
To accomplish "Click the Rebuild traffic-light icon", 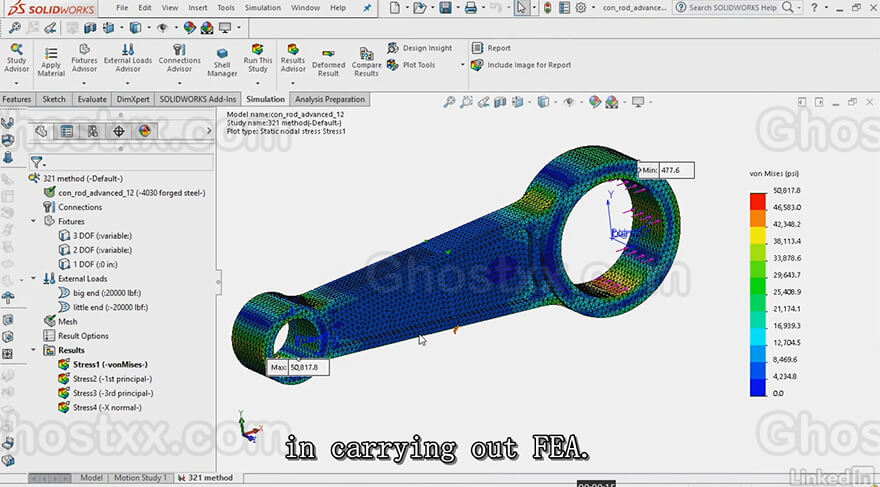I will click(547, 8).
